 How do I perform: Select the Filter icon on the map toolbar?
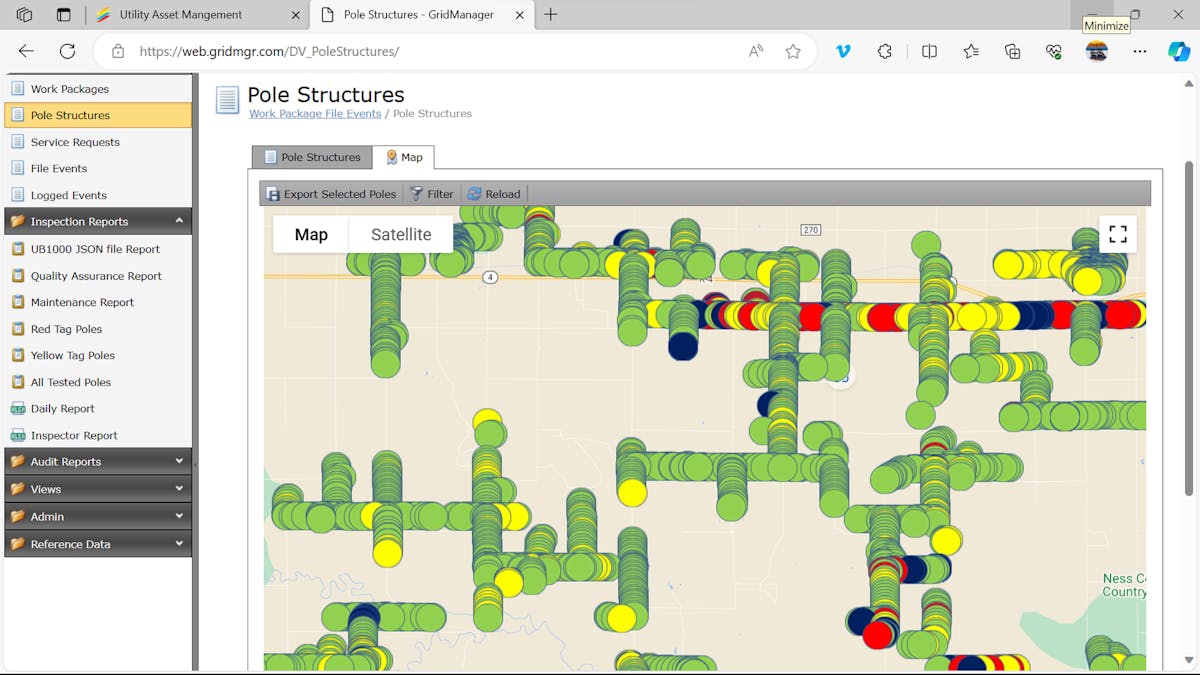(x=419, y=193)
